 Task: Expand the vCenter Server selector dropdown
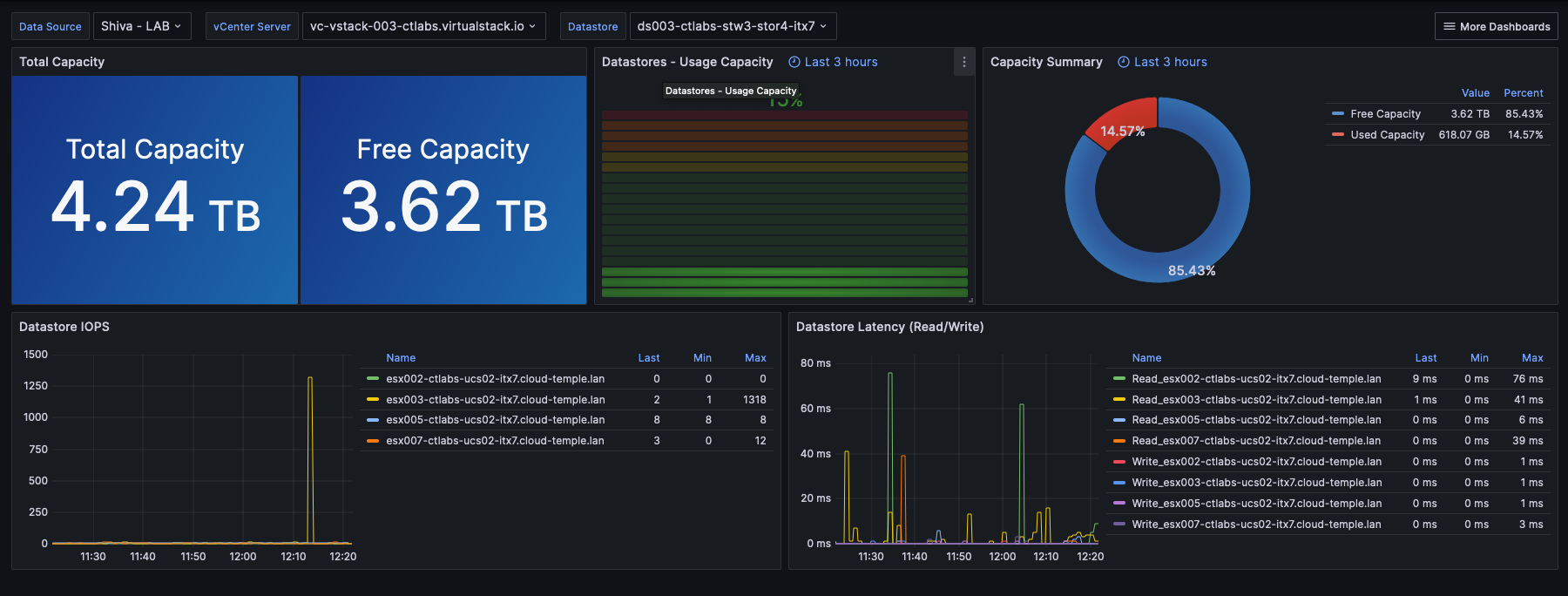click(x=422, y=26)
